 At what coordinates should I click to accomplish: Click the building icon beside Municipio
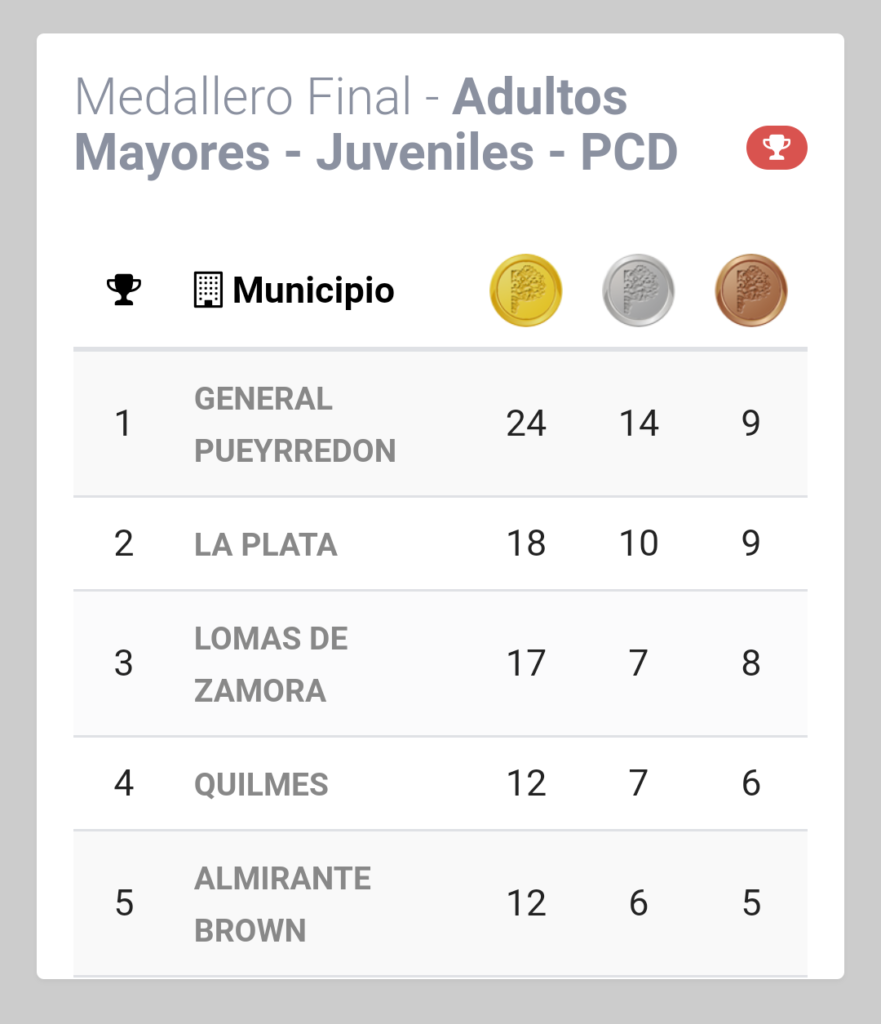click(x=207, y=290)
